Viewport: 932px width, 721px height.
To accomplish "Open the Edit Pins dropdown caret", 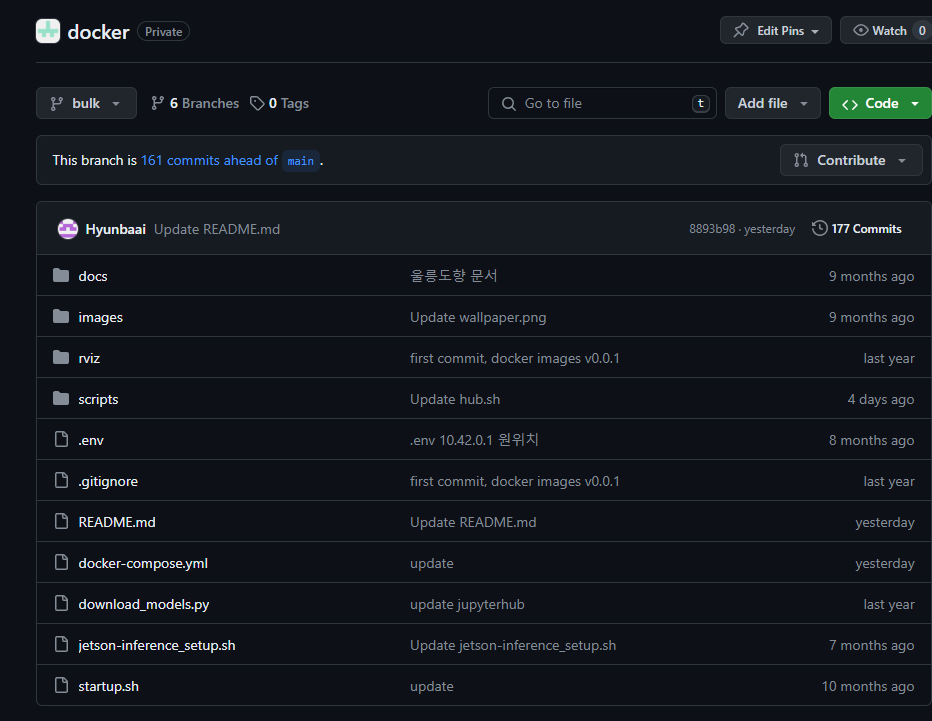I will coord(815,31).
